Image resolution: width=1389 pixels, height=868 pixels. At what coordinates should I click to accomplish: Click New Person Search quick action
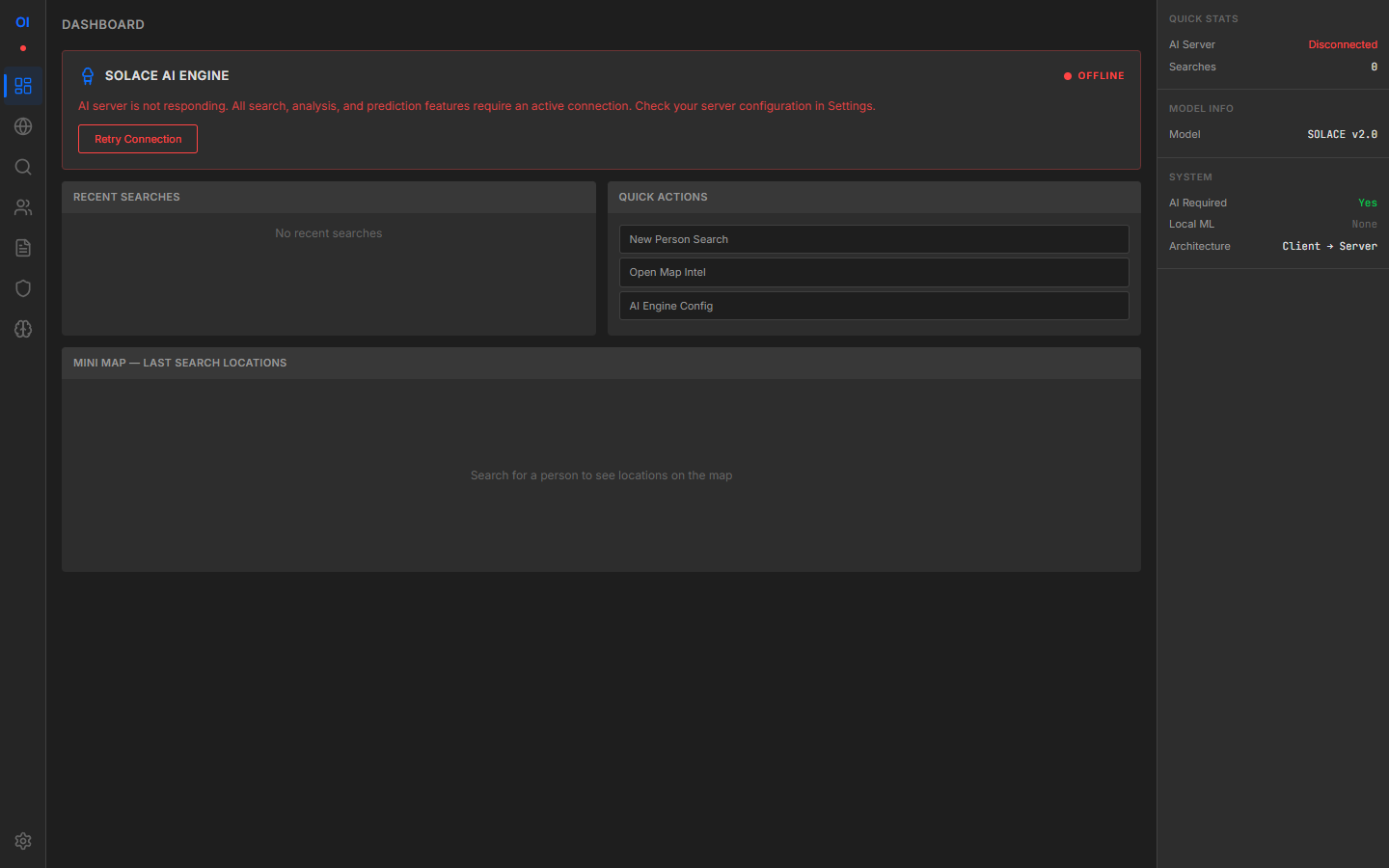[x=873, y=239]
